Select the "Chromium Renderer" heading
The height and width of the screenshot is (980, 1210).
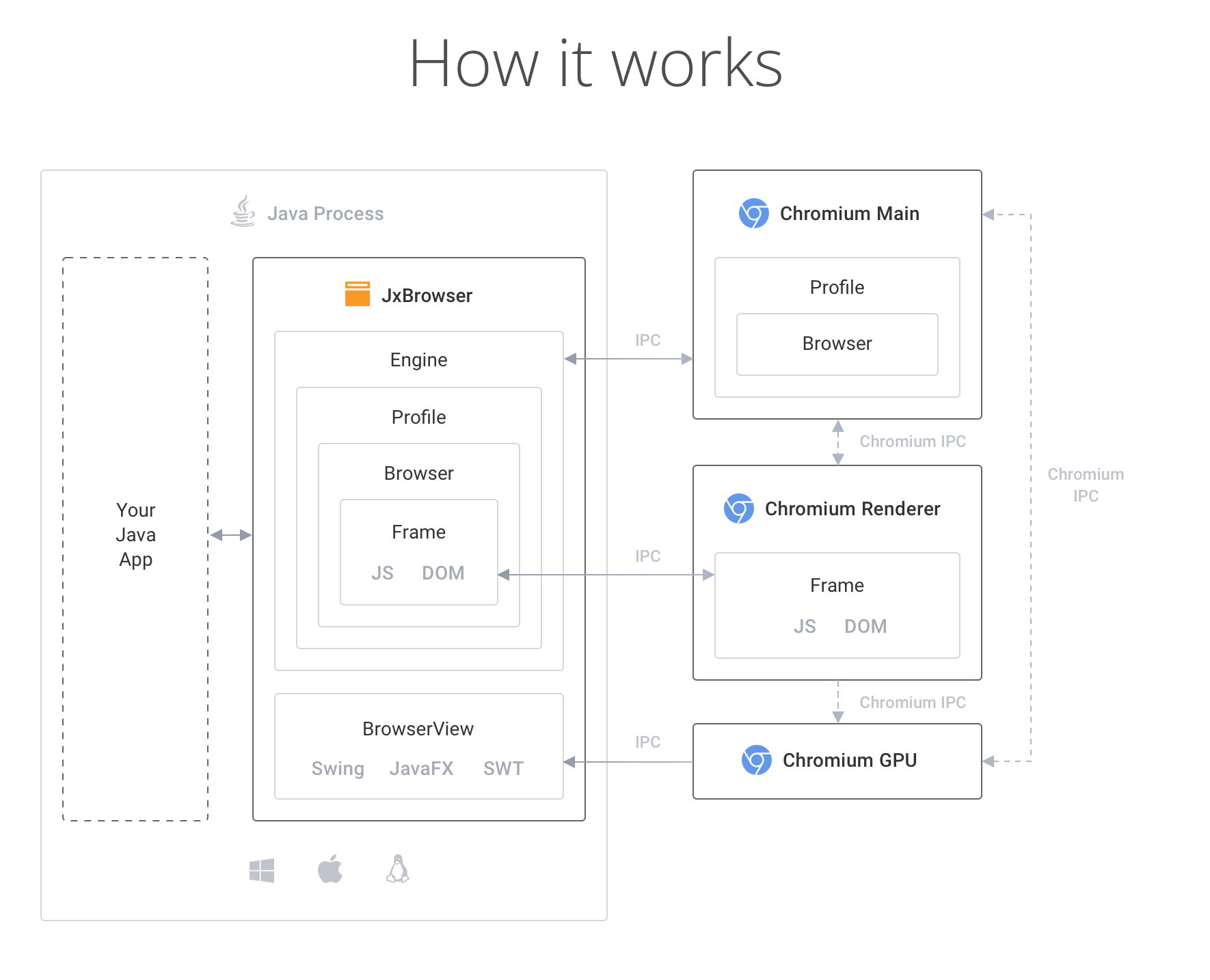[x=852, y=508]
